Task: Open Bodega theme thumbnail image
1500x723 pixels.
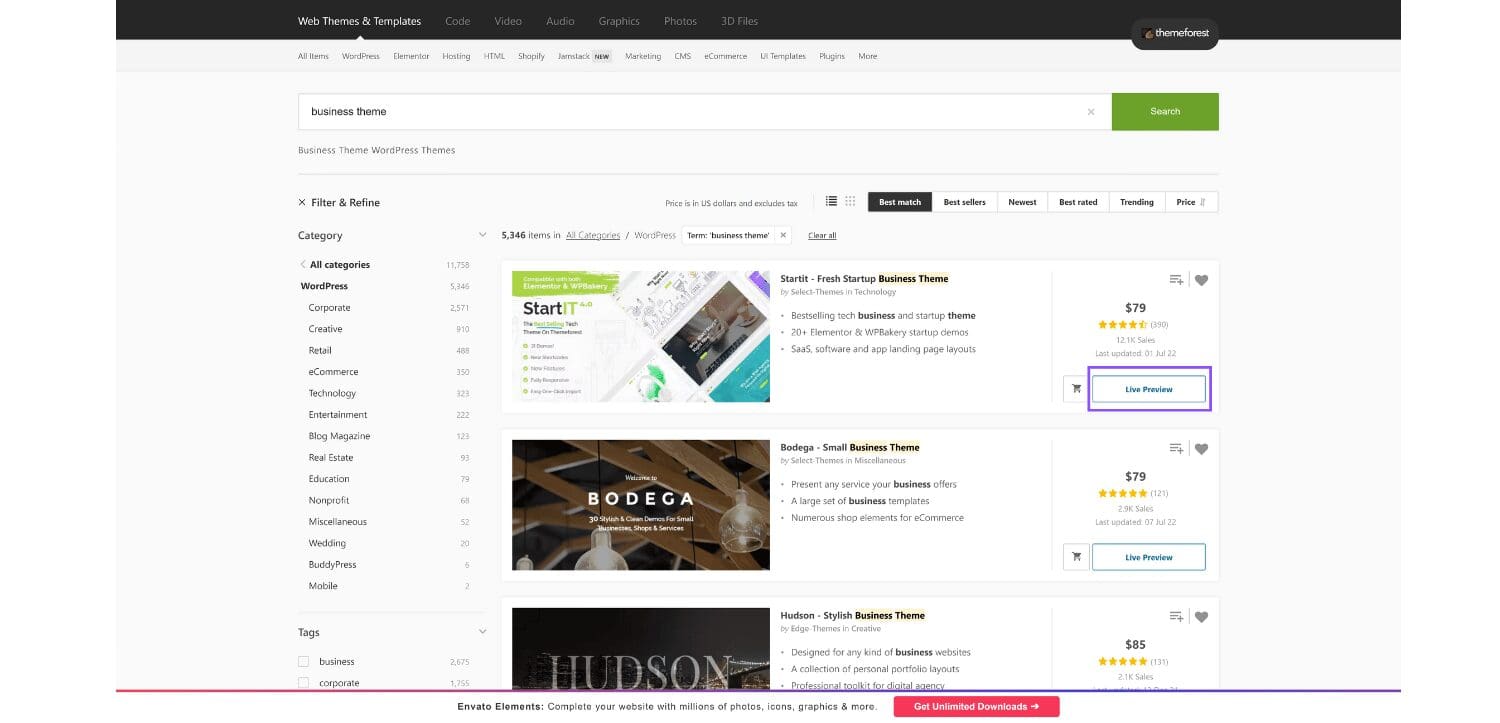Action: [641, 505]
